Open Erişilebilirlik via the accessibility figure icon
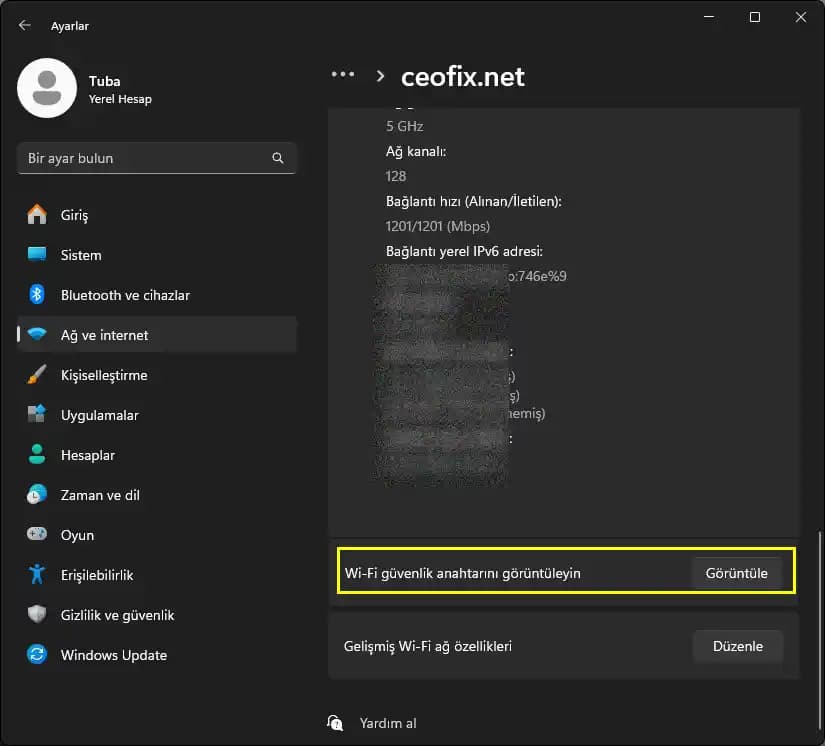This screenshot has height=746, width=825. pyautogui.click(x=36, y=575)
